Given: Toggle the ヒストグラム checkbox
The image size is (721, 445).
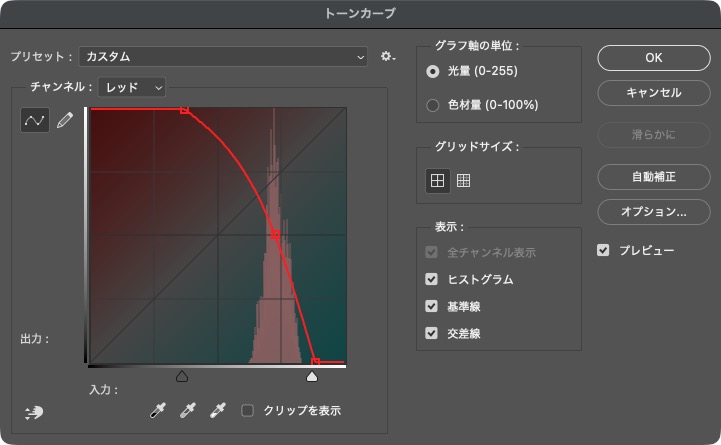Looking at the screenshot, I should (431, 279).
